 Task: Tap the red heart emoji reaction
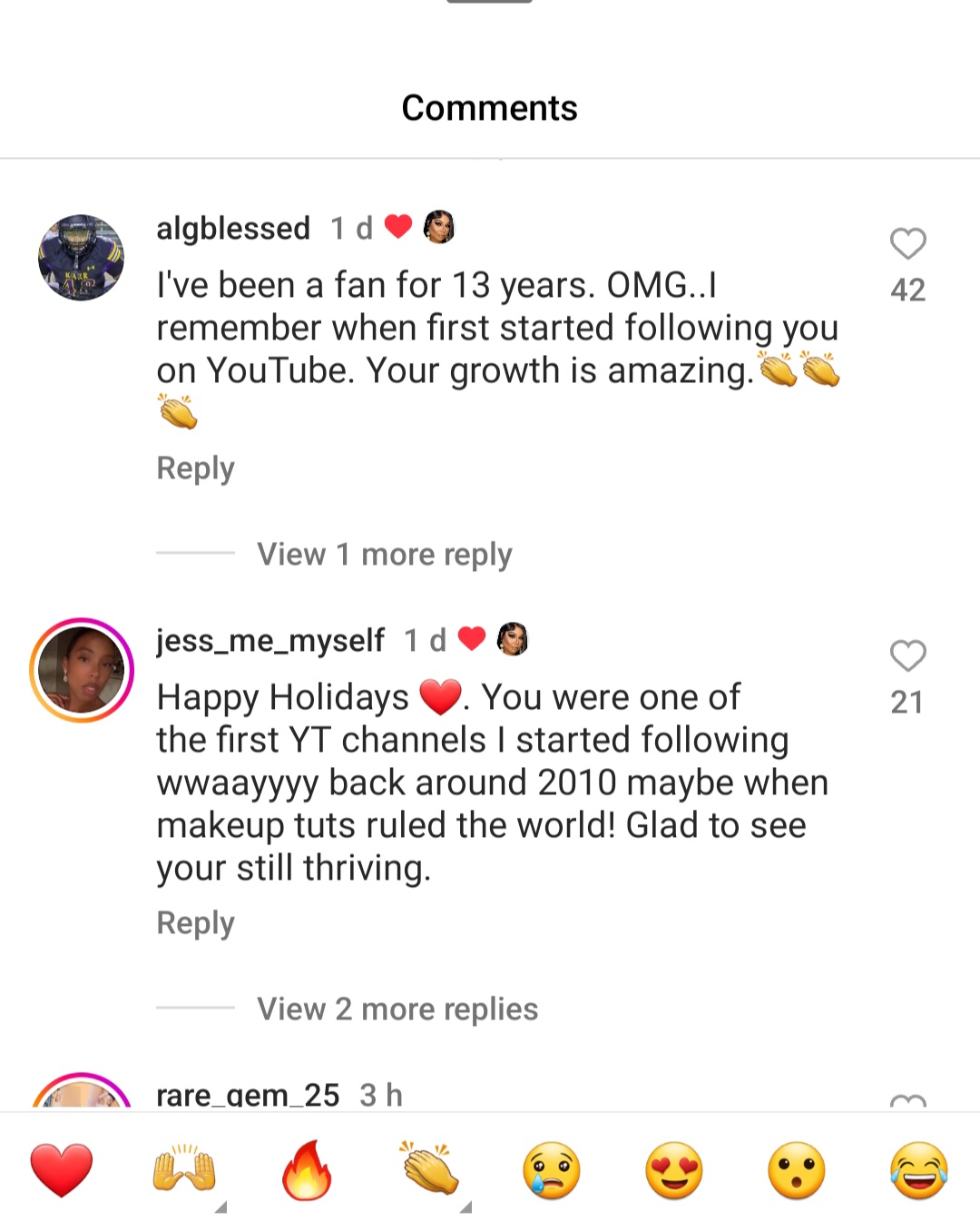(62, 1169)
